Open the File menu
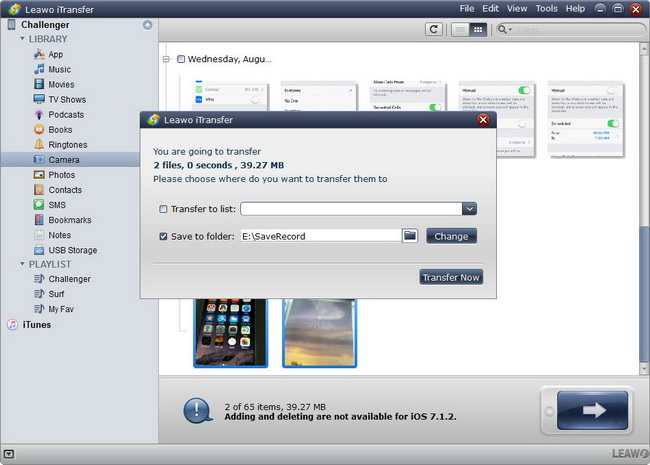650x465 pixels. click(x=467, y=8)
